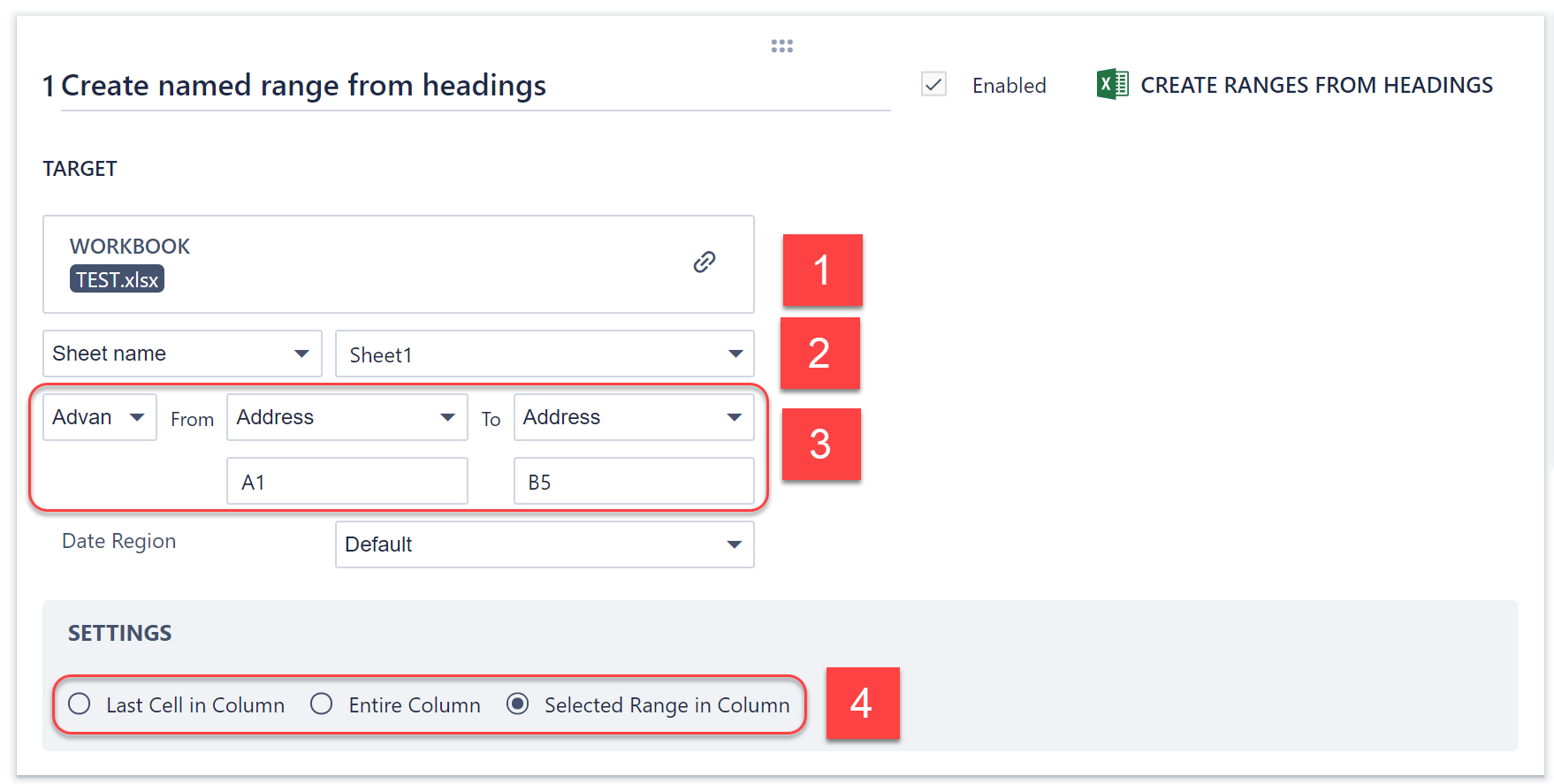Click the red number 3 callout
Image resolution: width=1554 pixels, height=784 pixels.
coord(820,444)
